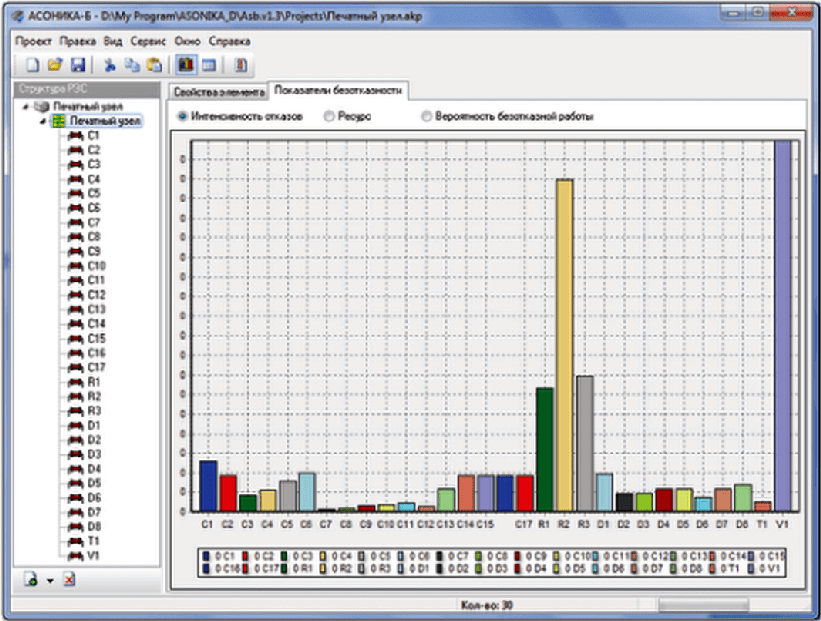This screenshot has width=821, height=621.
Task: Click the New project toolbar icon
Action: pos(32,65)
